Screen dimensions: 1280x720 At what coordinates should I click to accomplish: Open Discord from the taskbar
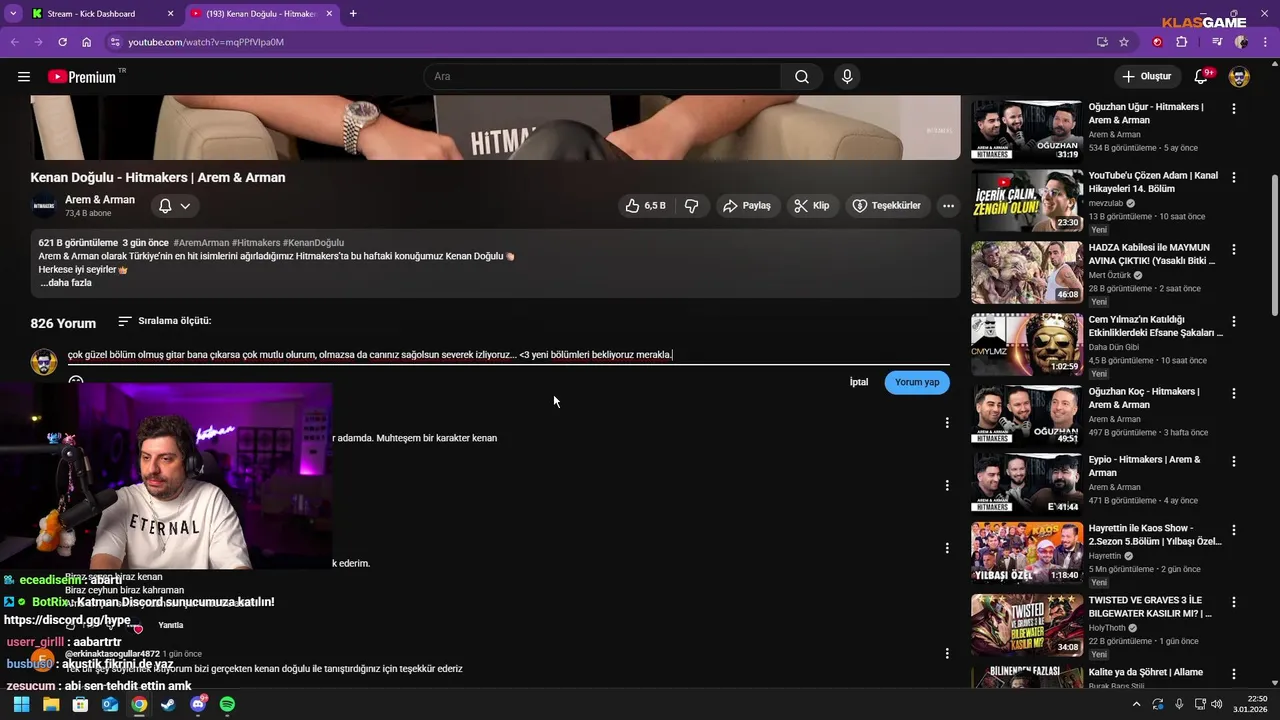(198, 704)
